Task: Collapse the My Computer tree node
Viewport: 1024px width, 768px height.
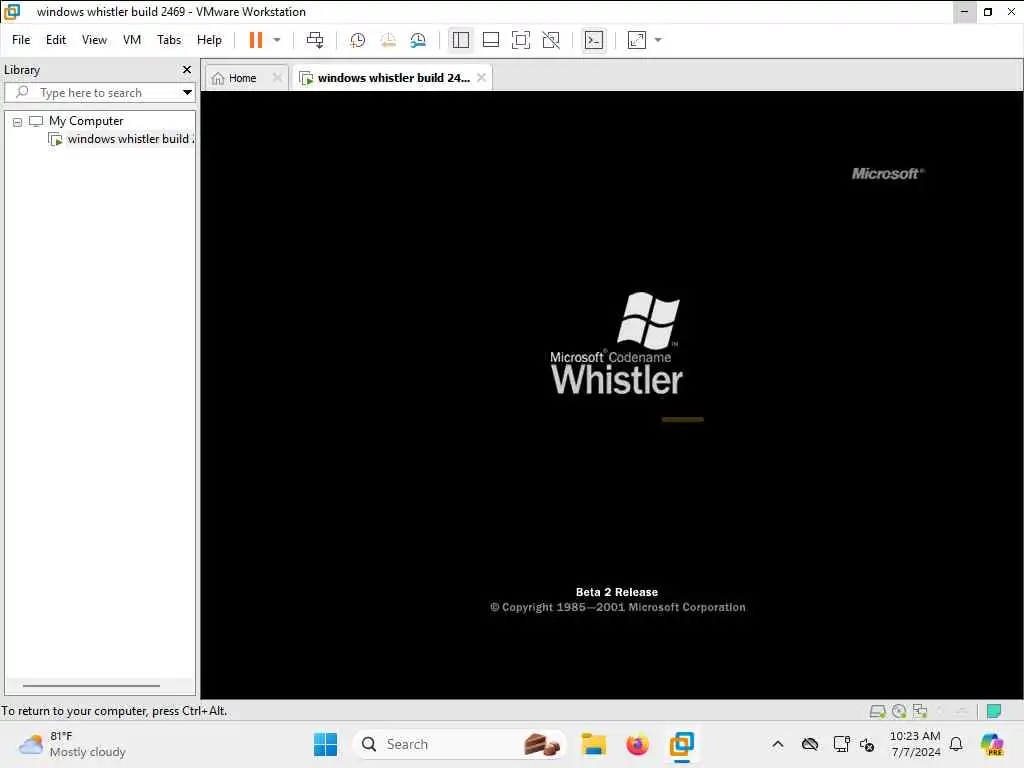Action: 18,121
